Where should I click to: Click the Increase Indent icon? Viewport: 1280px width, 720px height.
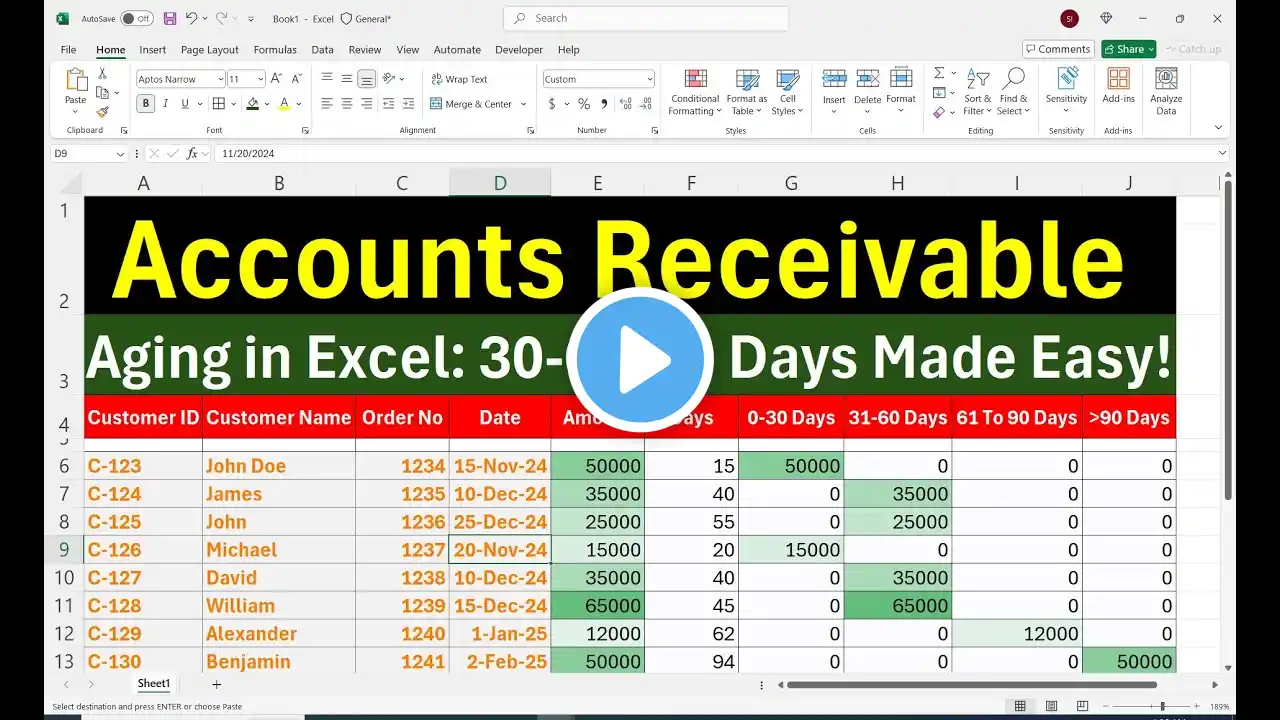409,104
